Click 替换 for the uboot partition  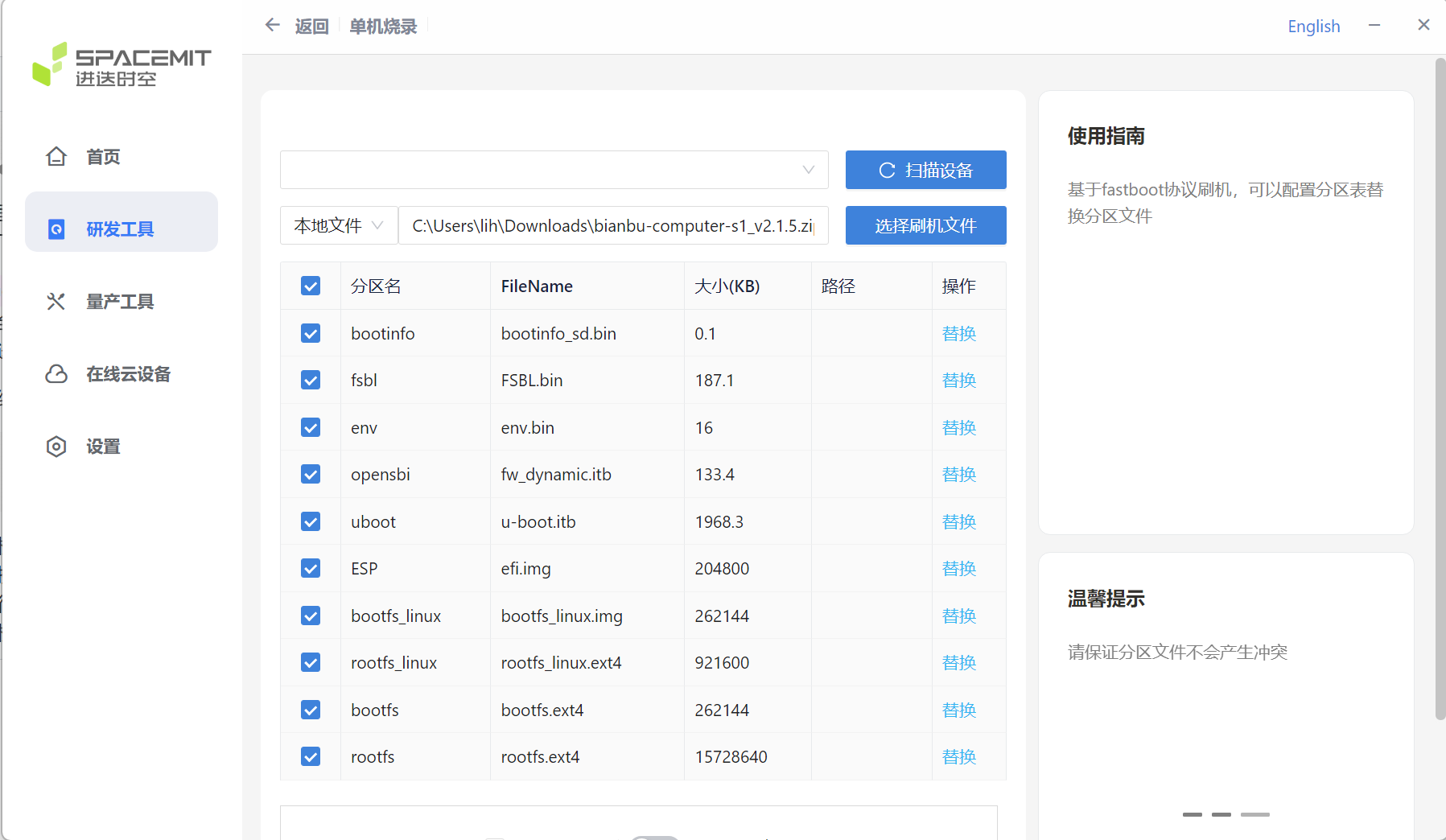(x=959, y=521)
